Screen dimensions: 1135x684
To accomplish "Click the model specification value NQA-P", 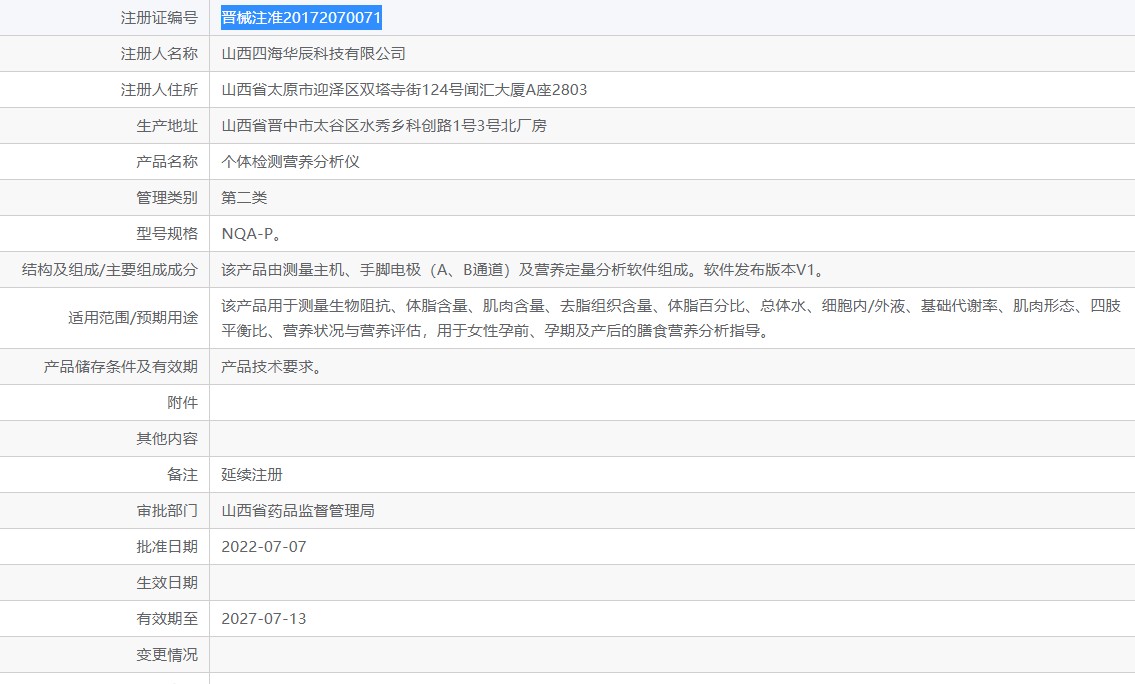I will point(251,234).
